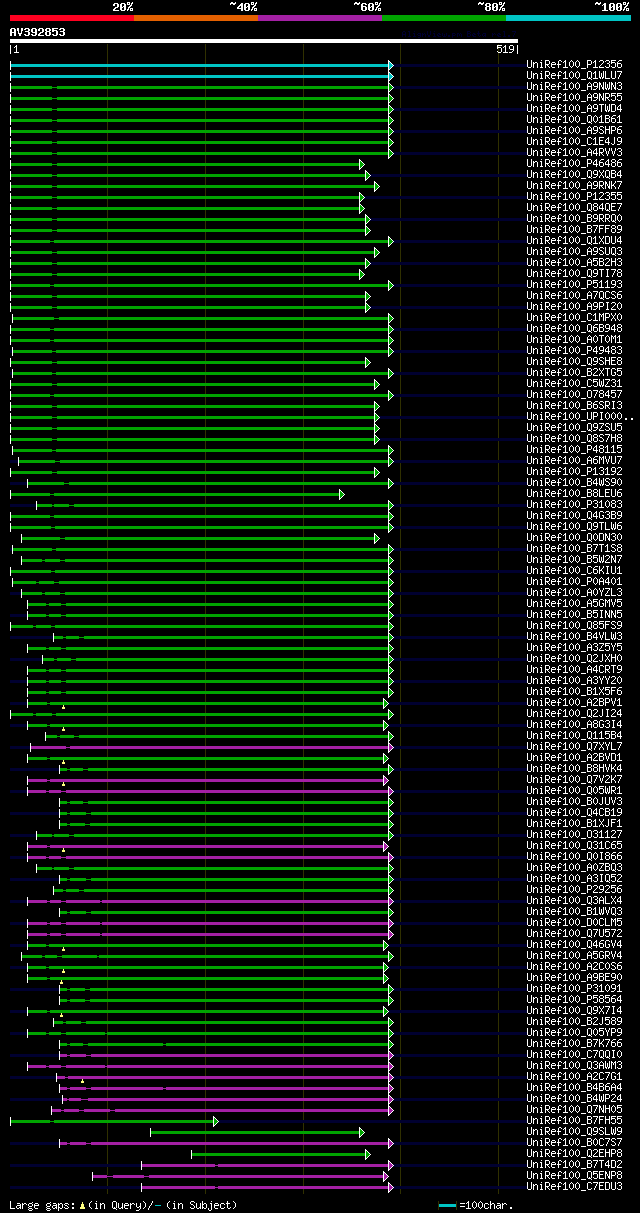
Task: Click the green ~80% identity legend segment
Action: (444, 17)
